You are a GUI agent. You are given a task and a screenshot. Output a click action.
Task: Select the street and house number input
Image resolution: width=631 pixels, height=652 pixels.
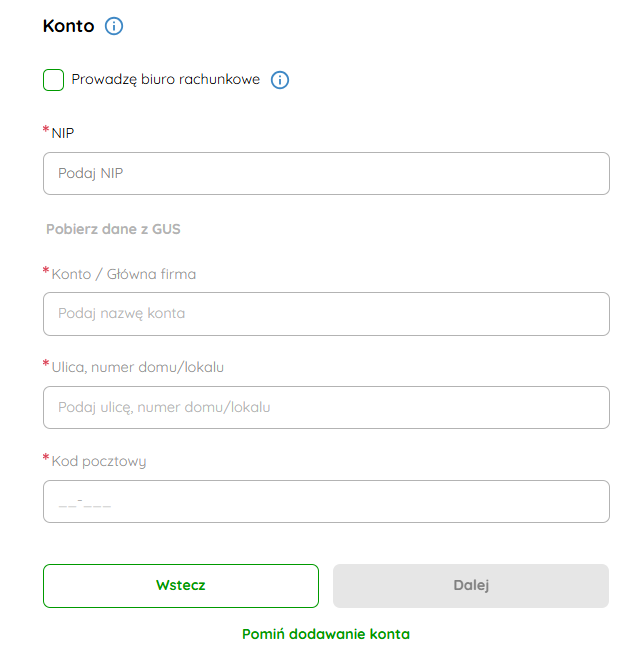[326, 407]
